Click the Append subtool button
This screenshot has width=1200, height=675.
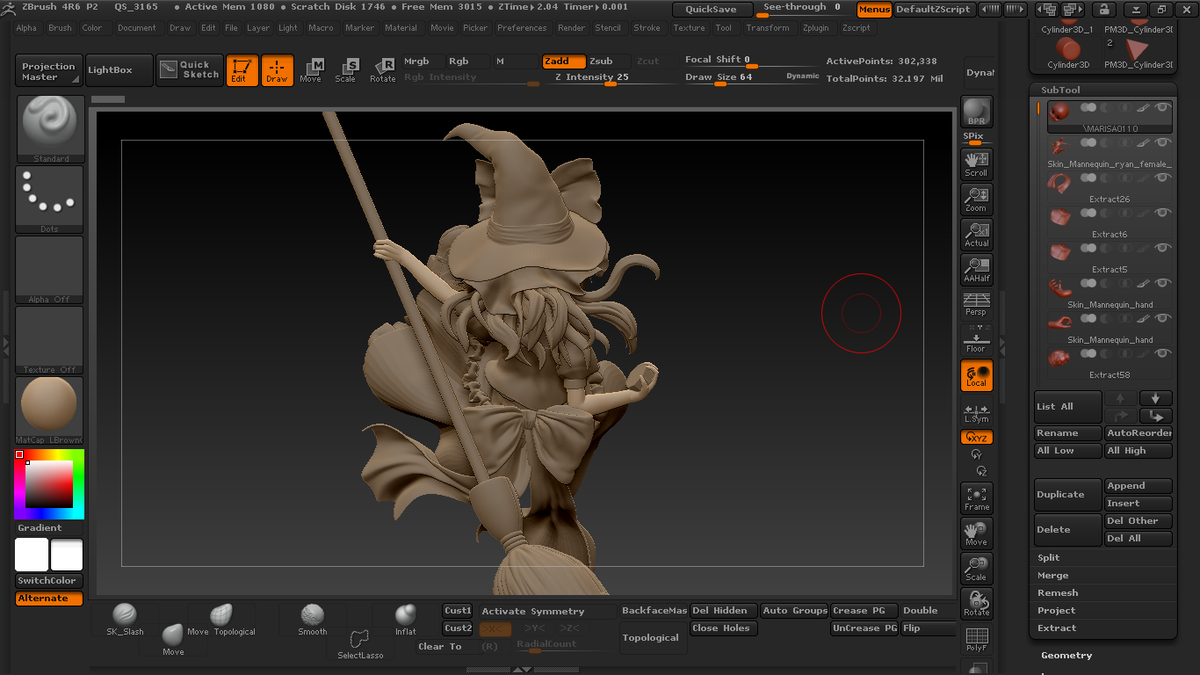(1138, 486)
